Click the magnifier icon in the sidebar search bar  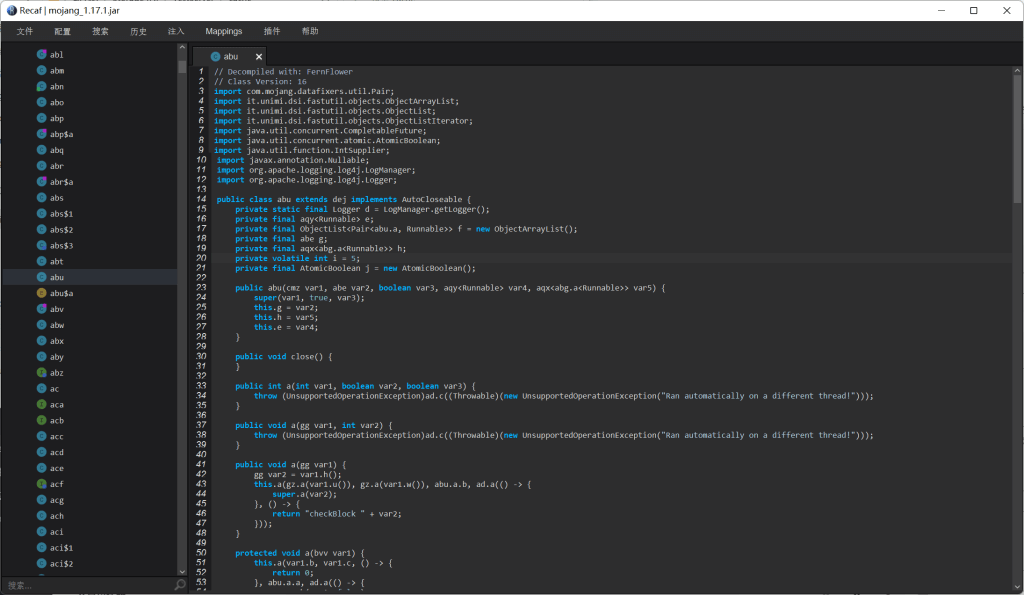pyautogui.click(x=180, y=584)
